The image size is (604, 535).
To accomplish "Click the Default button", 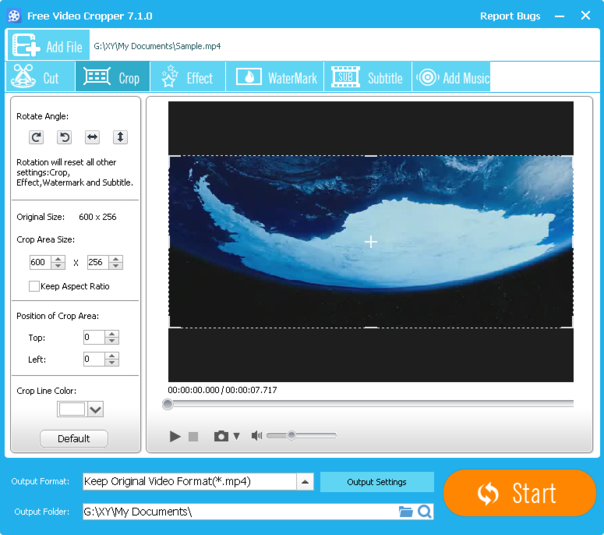I will pyautogui.click(x=74, y=438).
